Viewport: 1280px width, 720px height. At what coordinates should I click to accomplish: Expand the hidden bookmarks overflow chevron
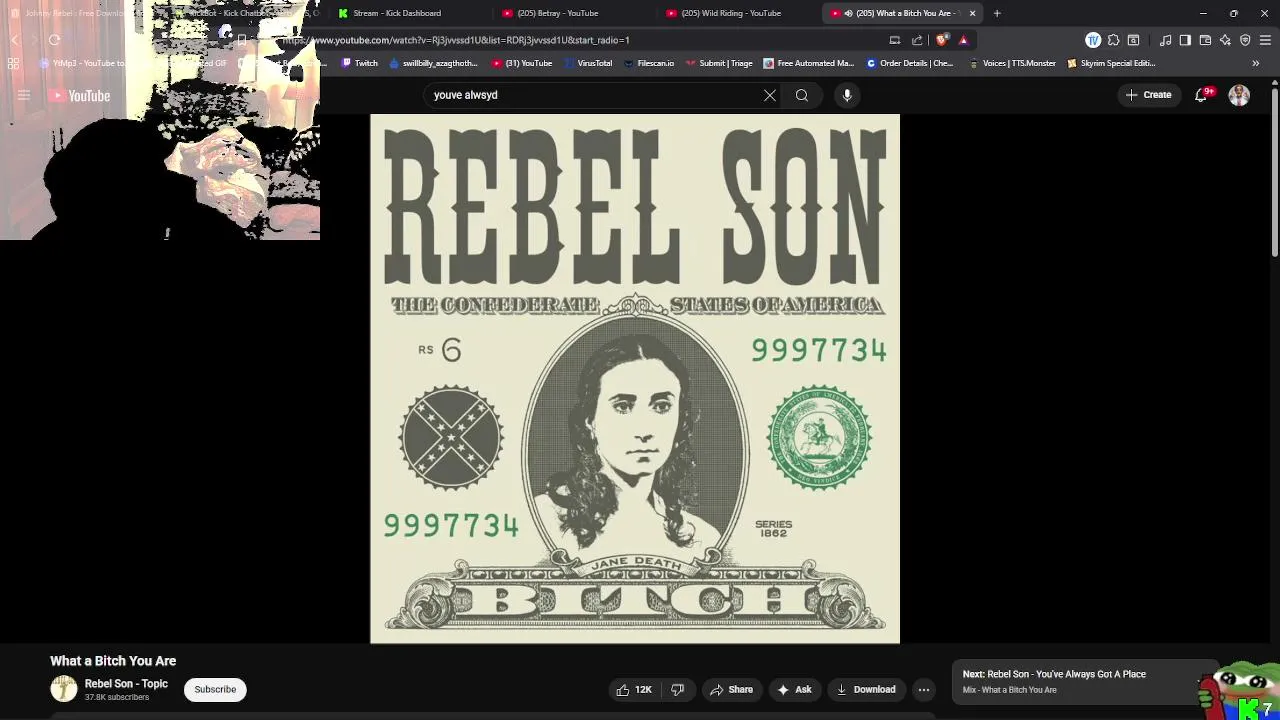click(x=1256, y=63)
